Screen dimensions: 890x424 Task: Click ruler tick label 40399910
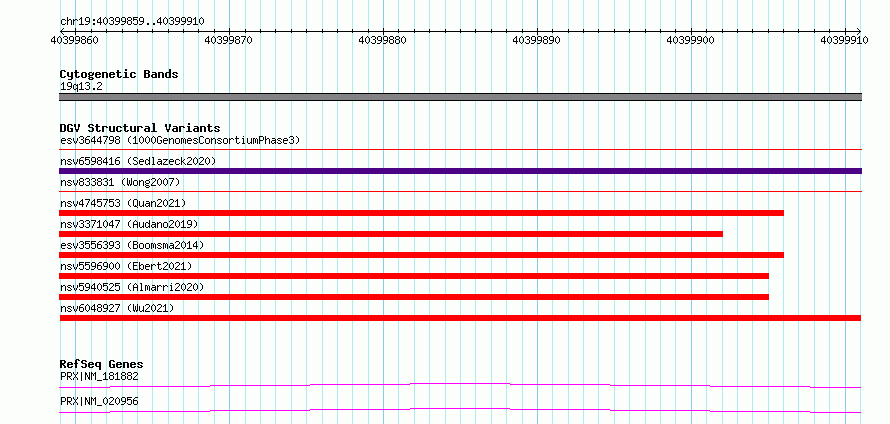click(x=844, y=40)
